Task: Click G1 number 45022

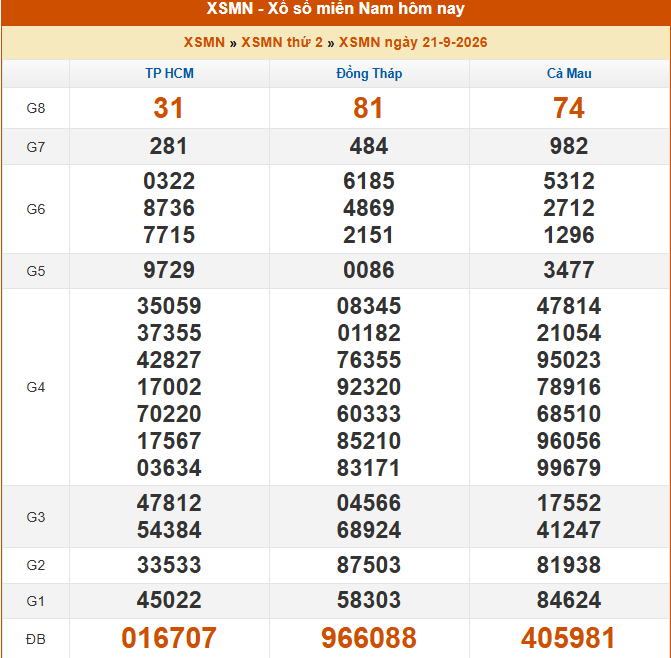Action: 169,600
